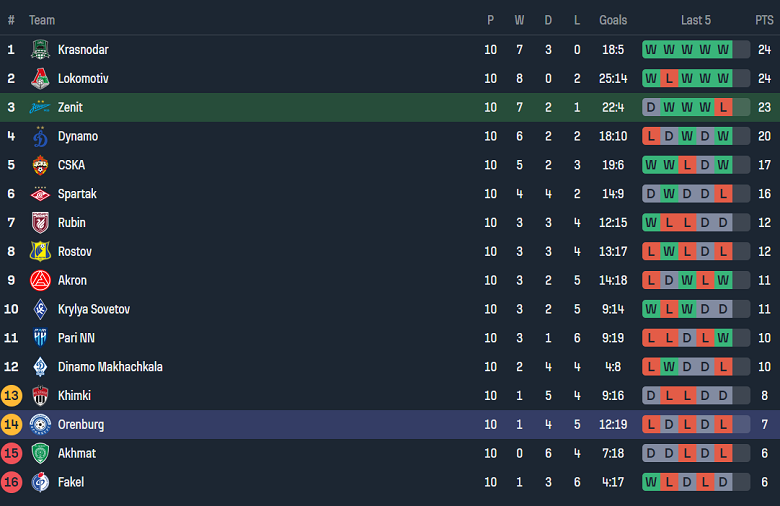Click Fakel's red position 16 badge
This screenshot has width=780, height=506.
[12, 482]
